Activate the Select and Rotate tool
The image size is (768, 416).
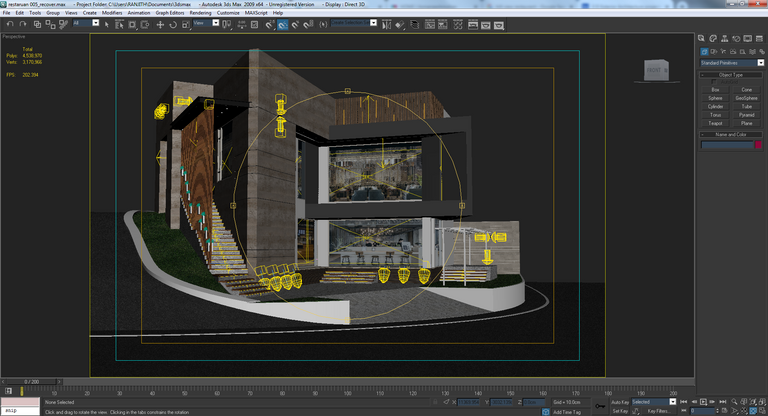click(x=173, y=24)
